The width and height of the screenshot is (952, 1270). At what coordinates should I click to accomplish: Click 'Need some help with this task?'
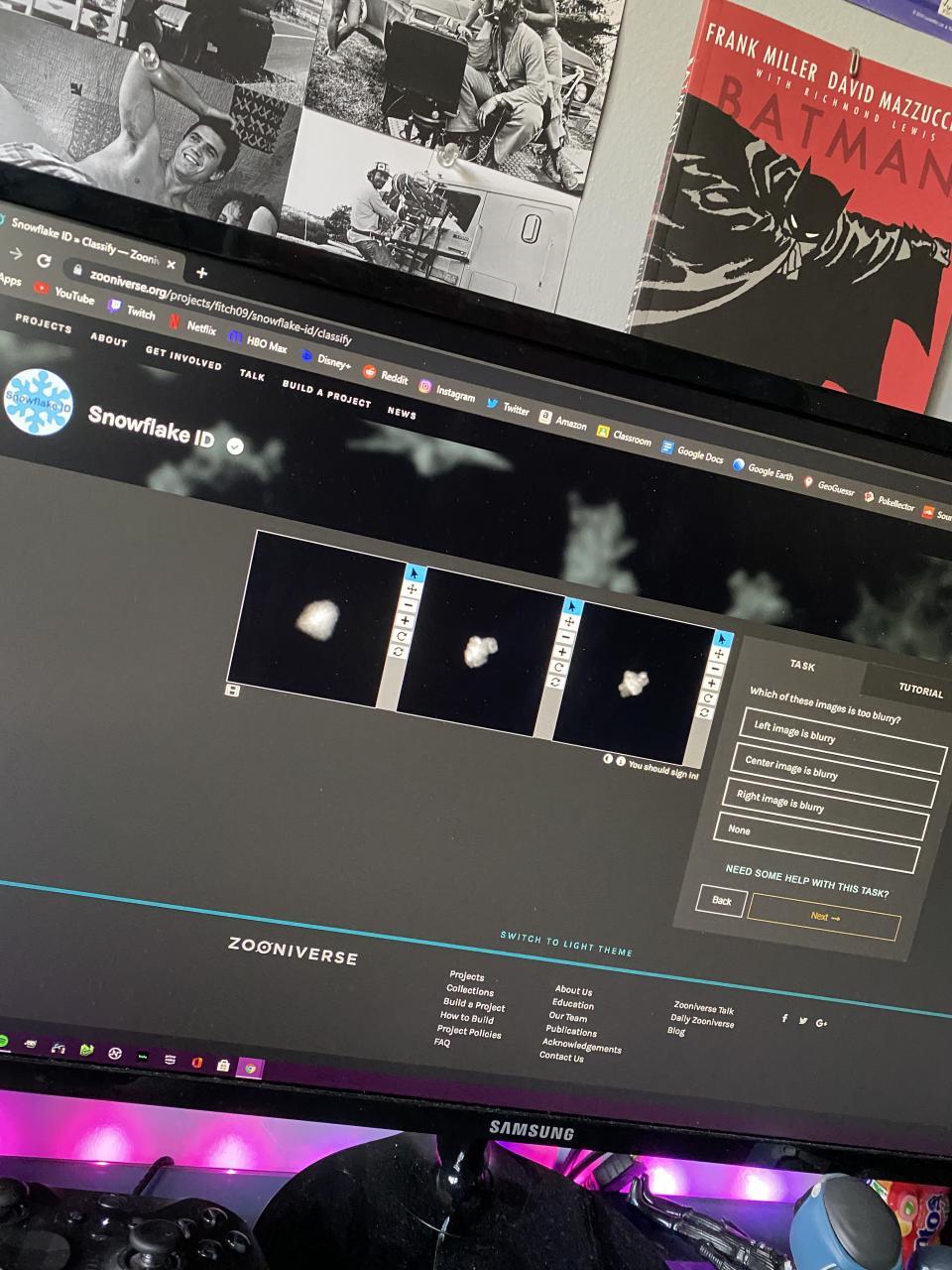pos(806,880)
